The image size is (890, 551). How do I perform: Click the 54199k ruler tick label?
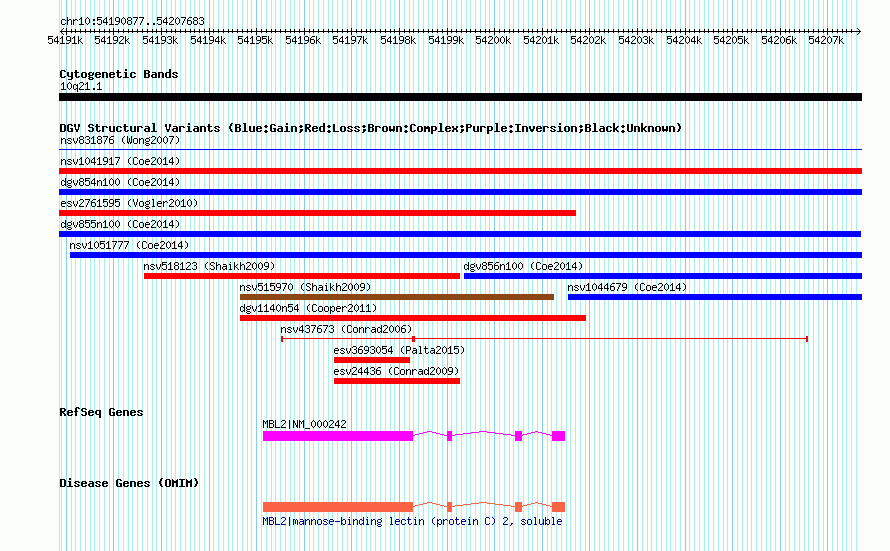pyautogui.click(x=446, y=40)
